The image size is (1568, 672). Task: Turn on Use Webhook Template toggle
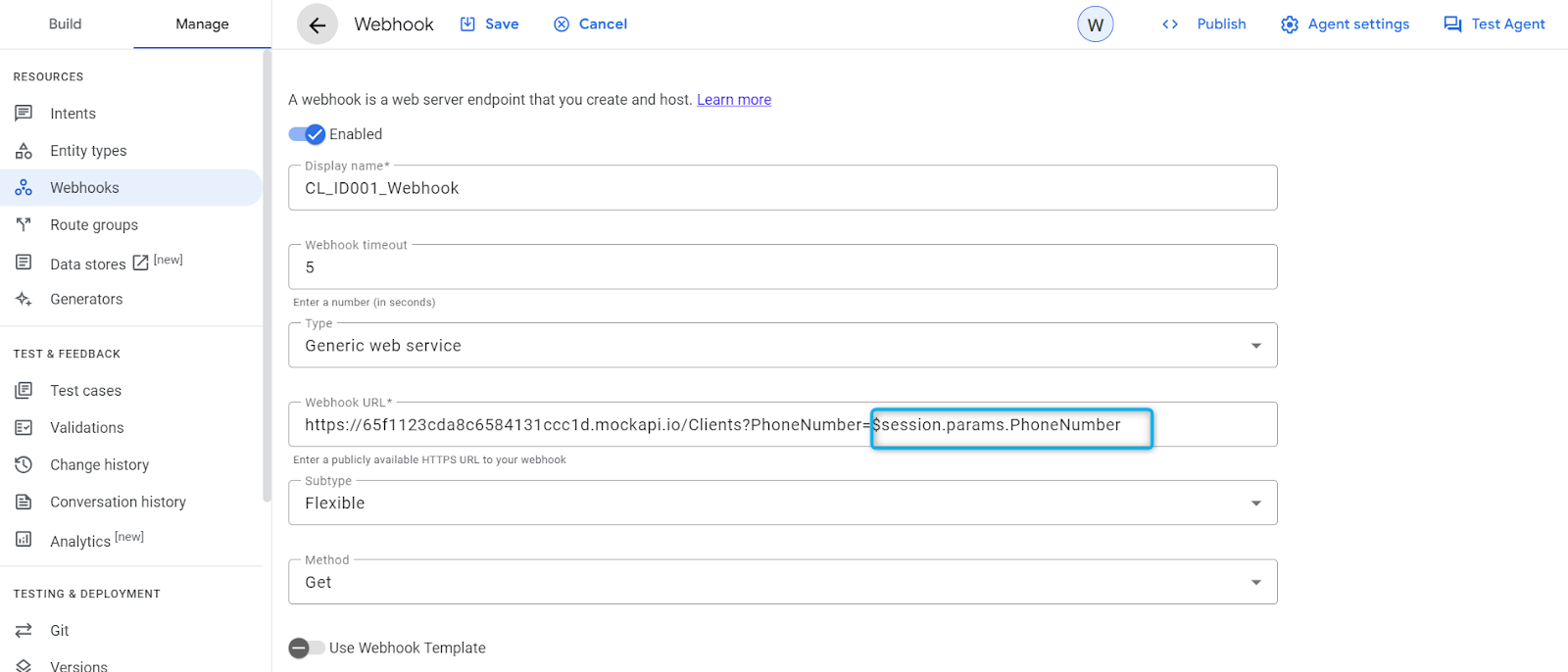(307, 648)
